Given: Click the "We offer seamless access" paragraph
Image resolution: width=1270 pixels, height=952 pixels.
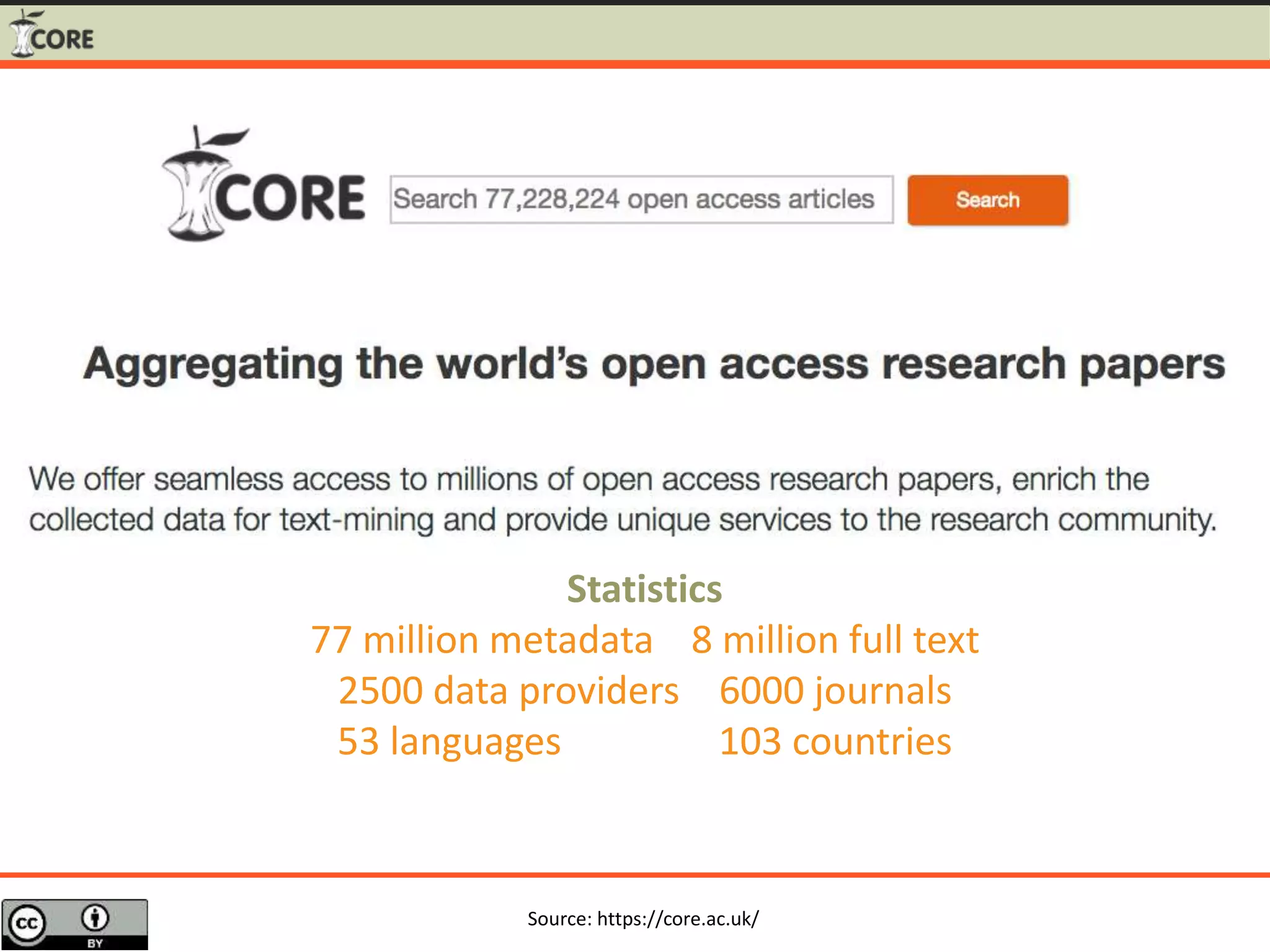Looking at the screenshot, I should (623, 500).
